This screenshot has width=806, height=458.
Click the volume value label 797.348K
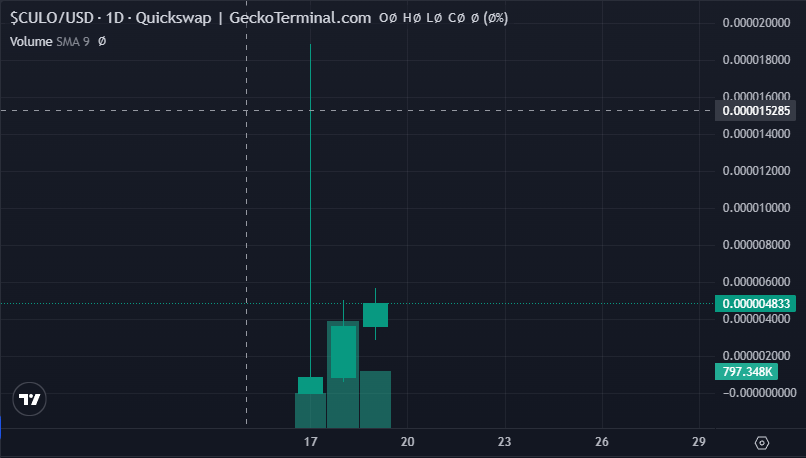pos(746,372)
